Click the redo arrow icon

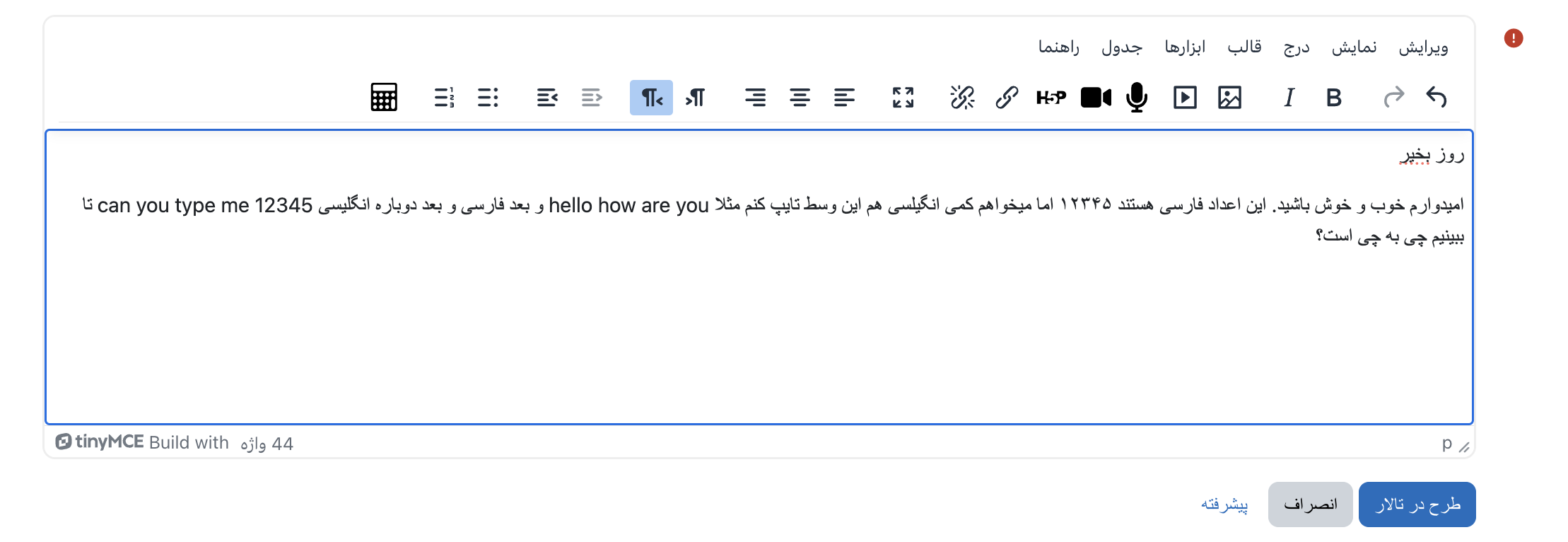click(x=1393, y=97)
